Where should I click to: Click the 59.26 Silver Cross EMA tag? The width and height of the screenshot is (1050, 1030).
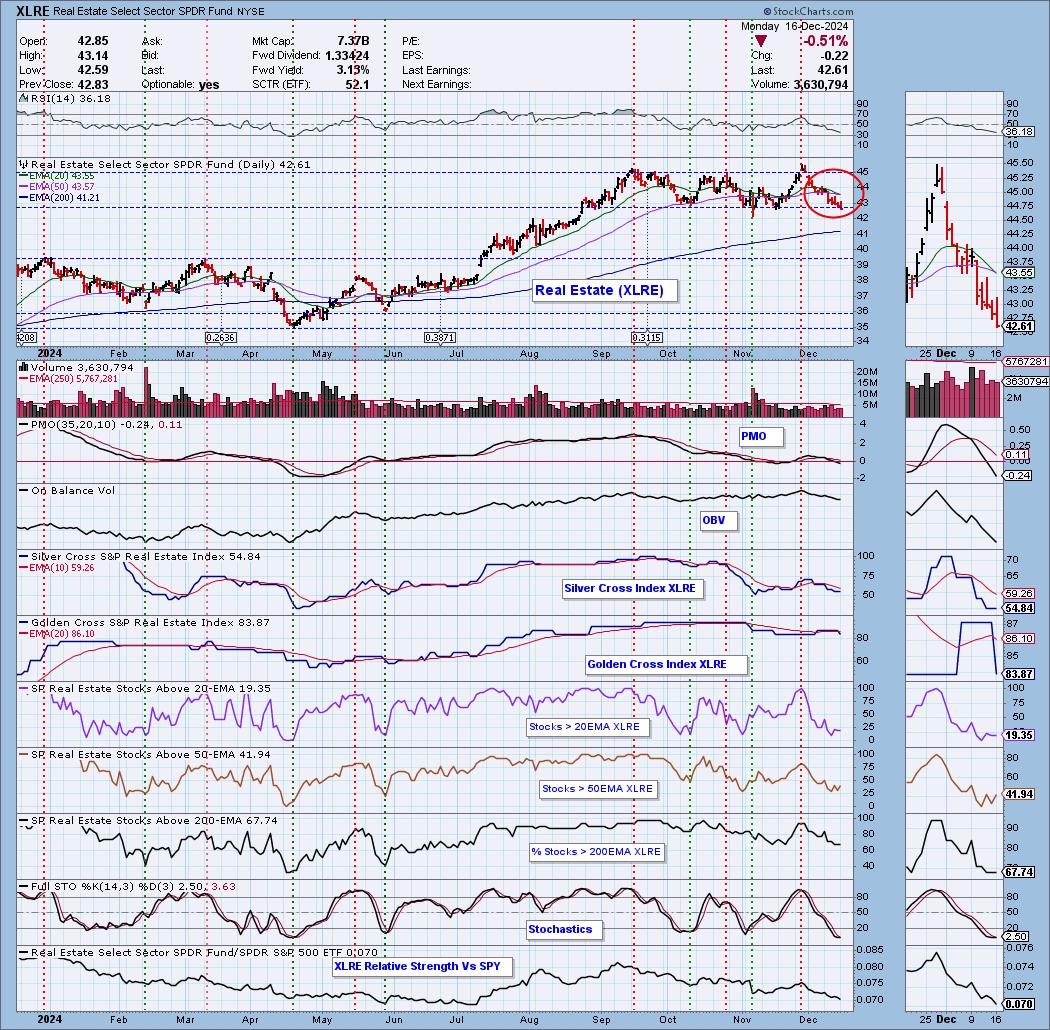pos(1019,593)
